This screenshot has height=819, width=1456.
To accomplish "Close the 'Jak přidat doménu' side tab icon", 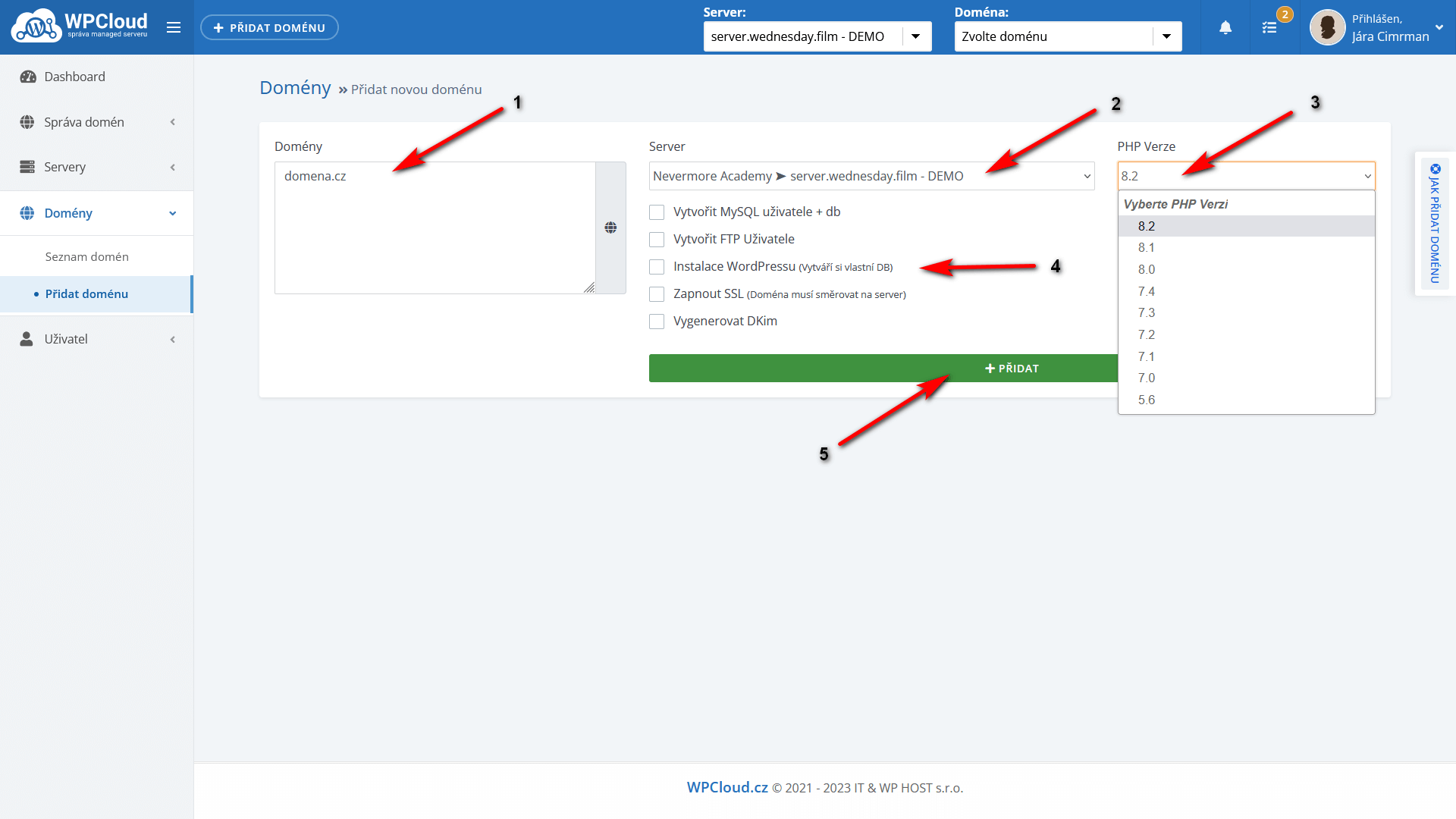I will click(1435, 169).
